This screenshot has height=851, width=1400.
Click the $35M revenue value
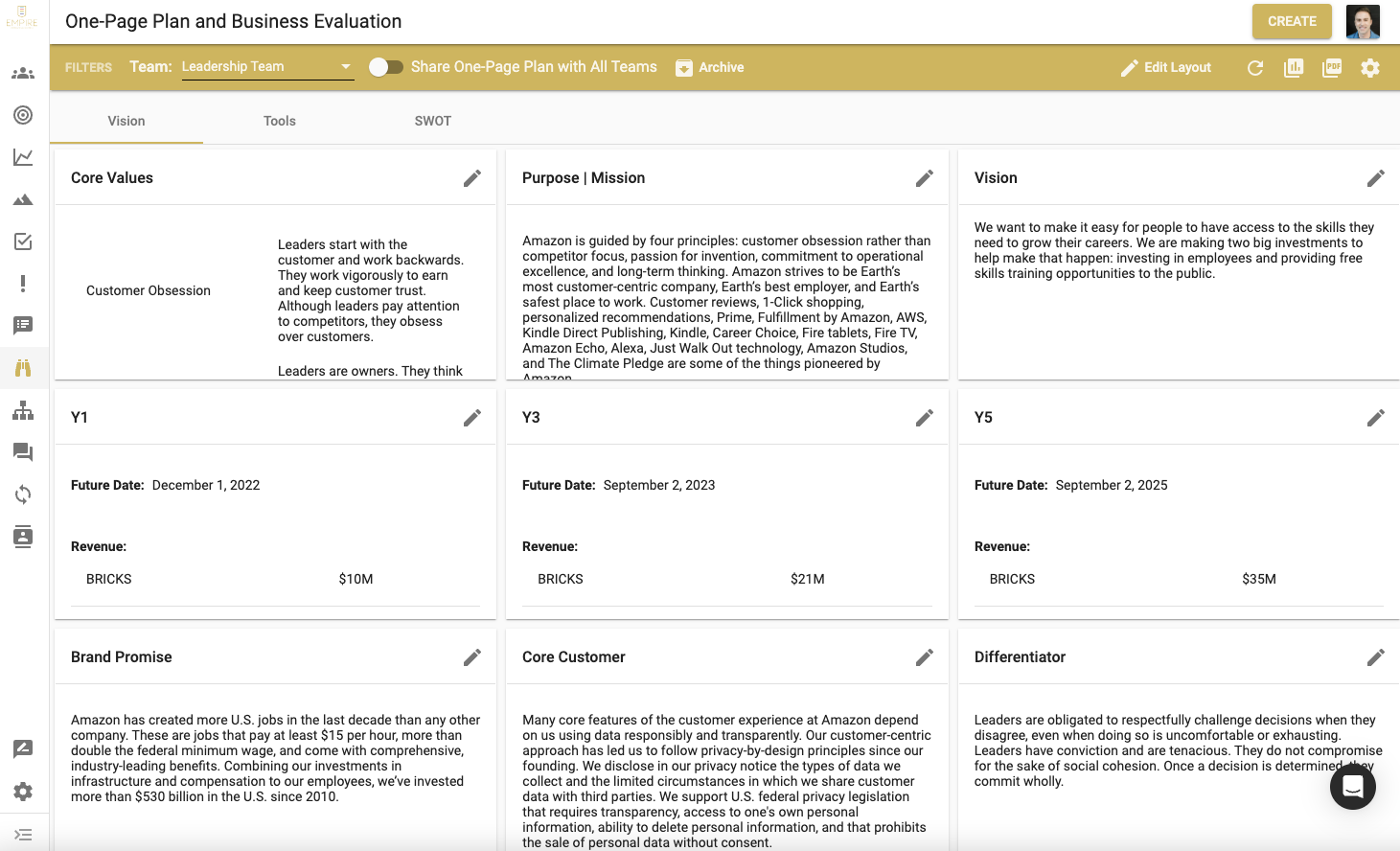1259,579
